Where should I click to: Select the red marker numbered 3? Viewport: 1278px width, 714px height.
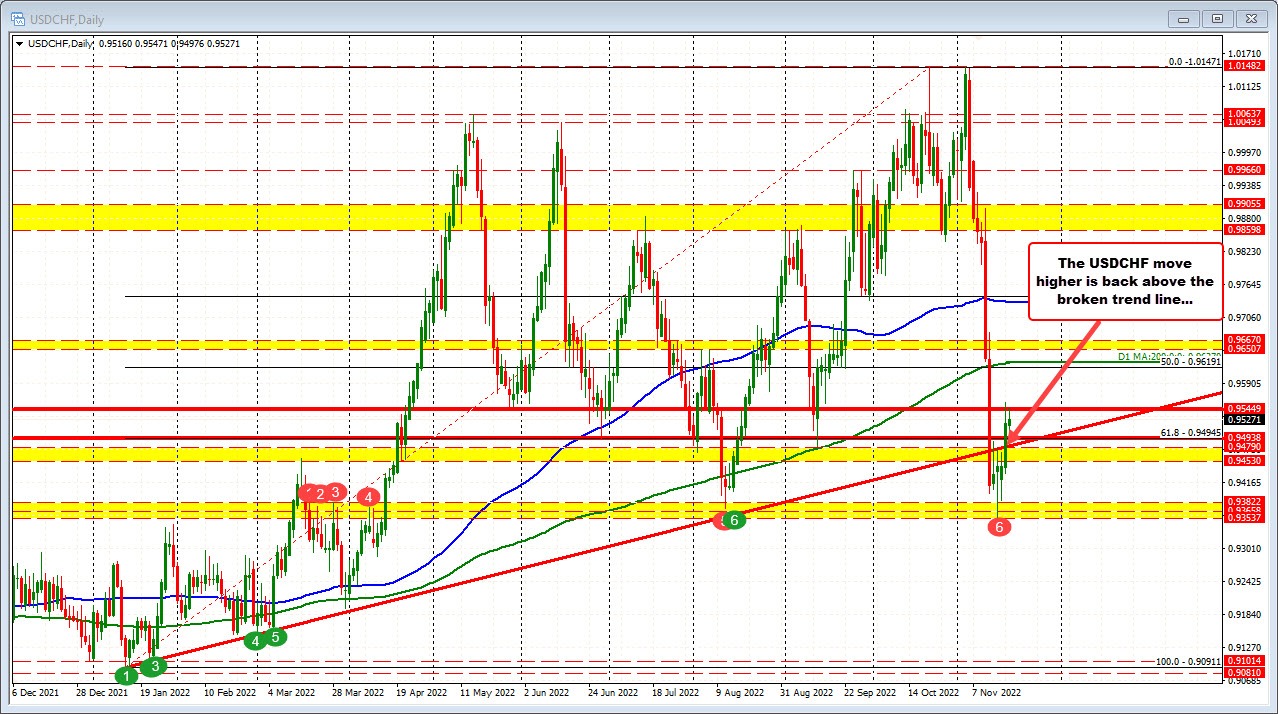pyautogui.click(x=334, y=491)
